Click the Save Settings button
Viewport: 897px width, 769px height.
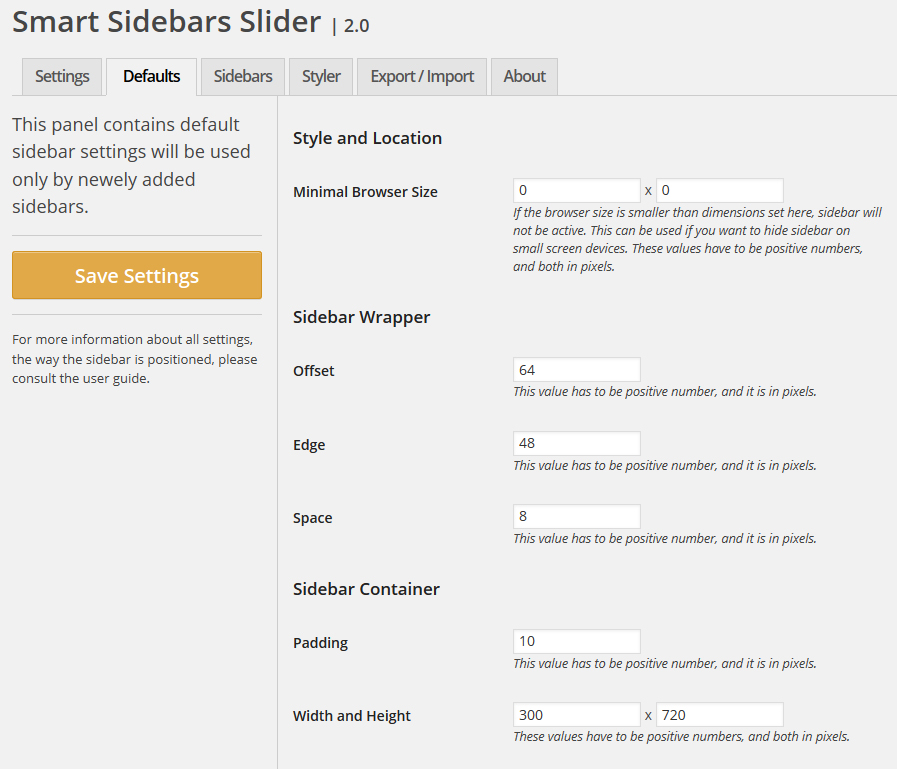[x=136, y=275]
